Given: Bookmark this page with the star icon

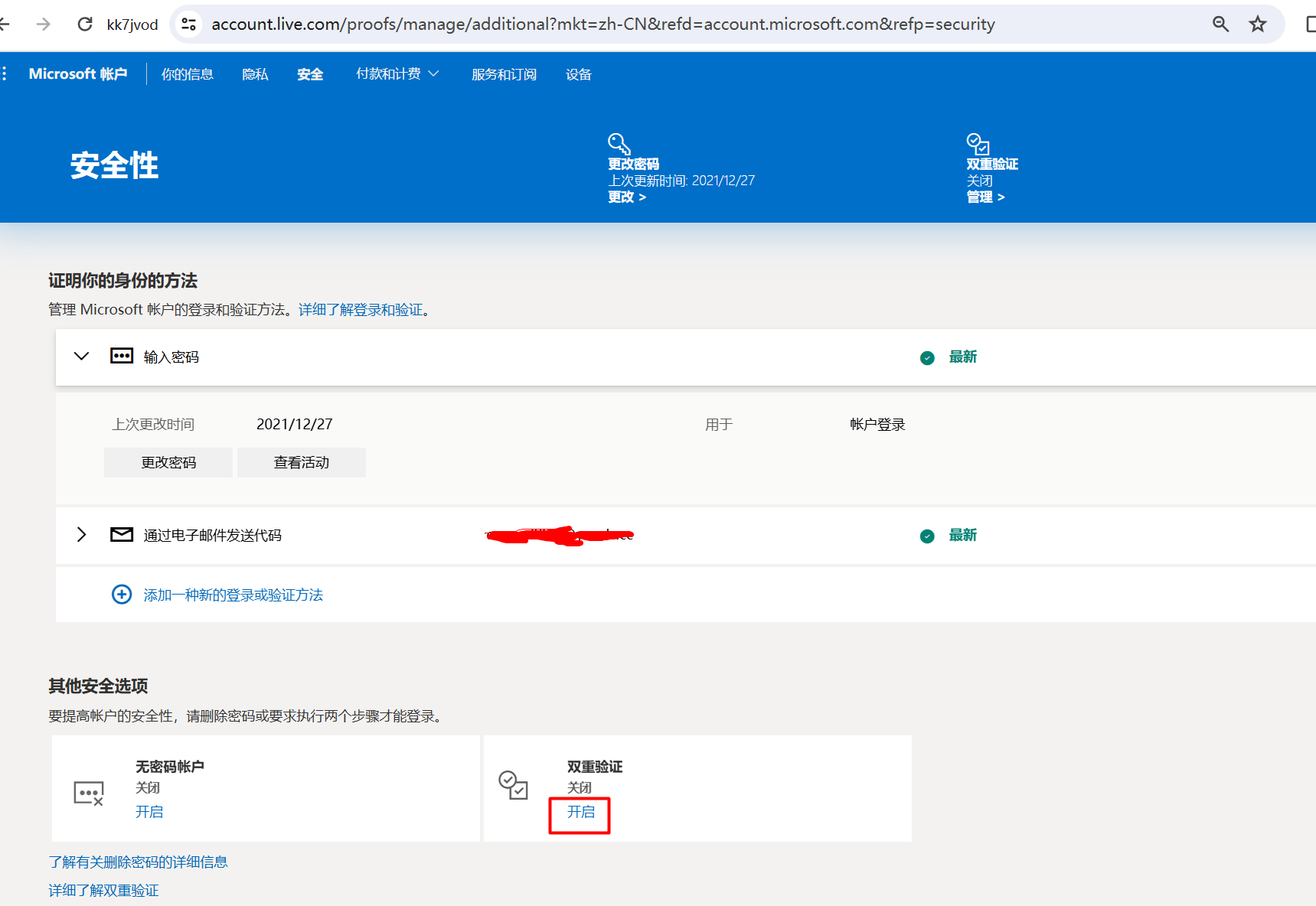Looking at the screenshot, I should pyautogui.click(x=1258, y=24).
